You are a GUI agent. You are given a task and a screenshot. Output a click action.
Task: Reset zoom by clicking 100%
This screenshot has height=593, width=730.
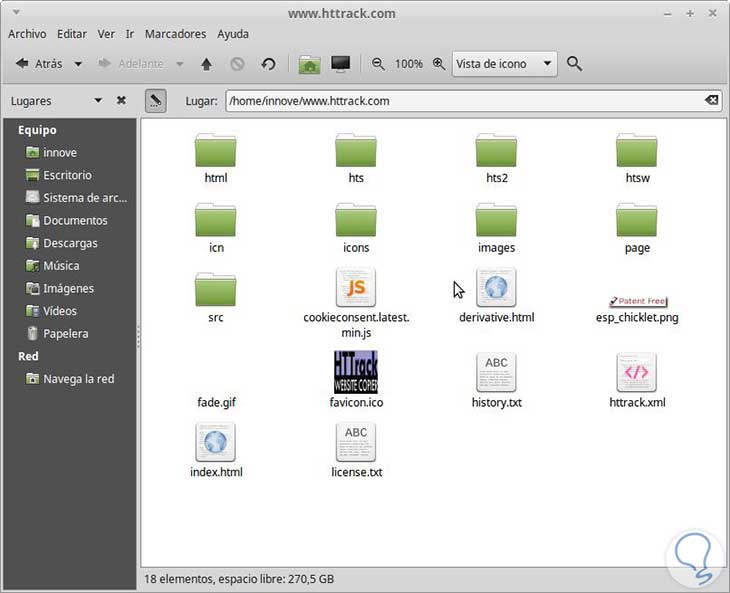click(408, 64)
